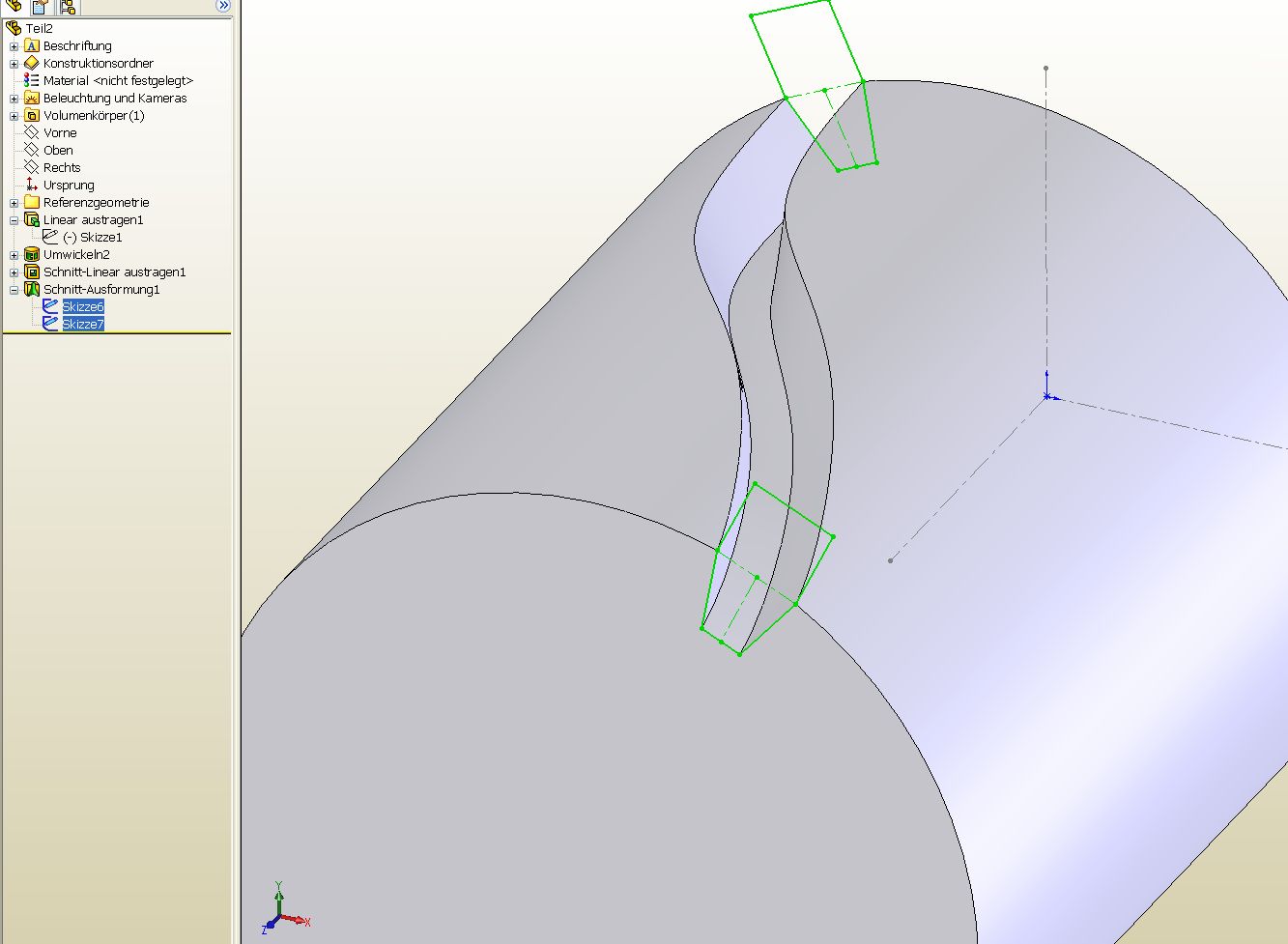Select Schnitt-Linear austragen1 label
The height and width of the screenshot is (944, 1288).
(x=115, y=272)
